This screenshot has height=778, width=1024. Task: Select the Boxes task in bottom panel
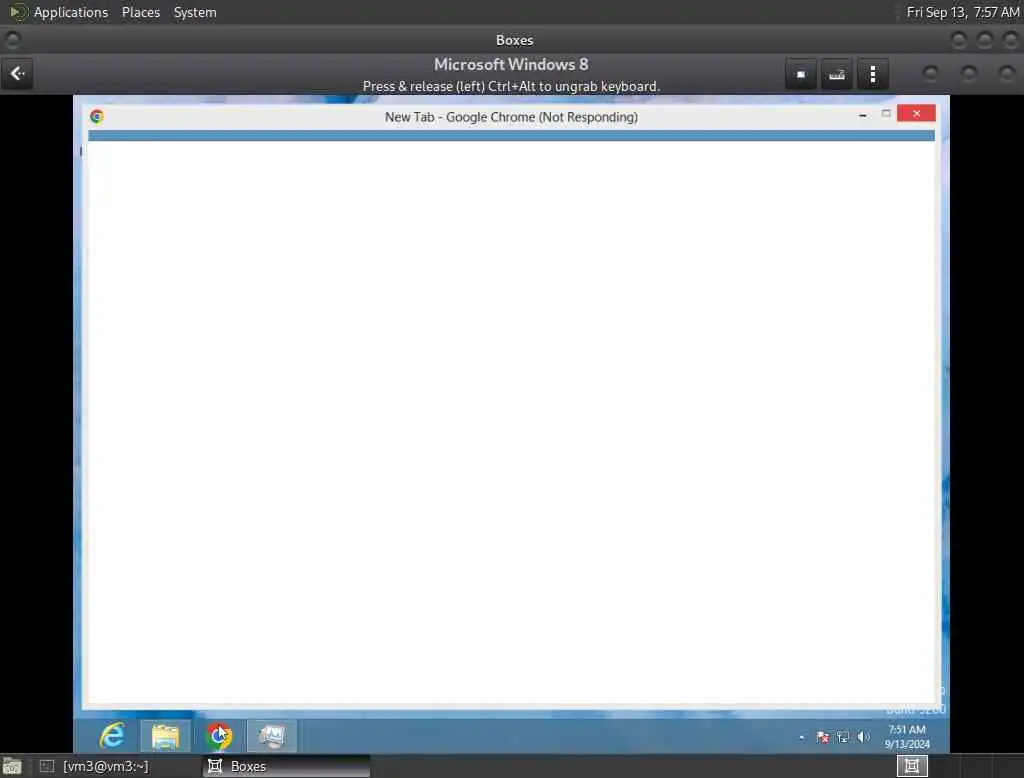pyautogui.click(x=287, y=766)
